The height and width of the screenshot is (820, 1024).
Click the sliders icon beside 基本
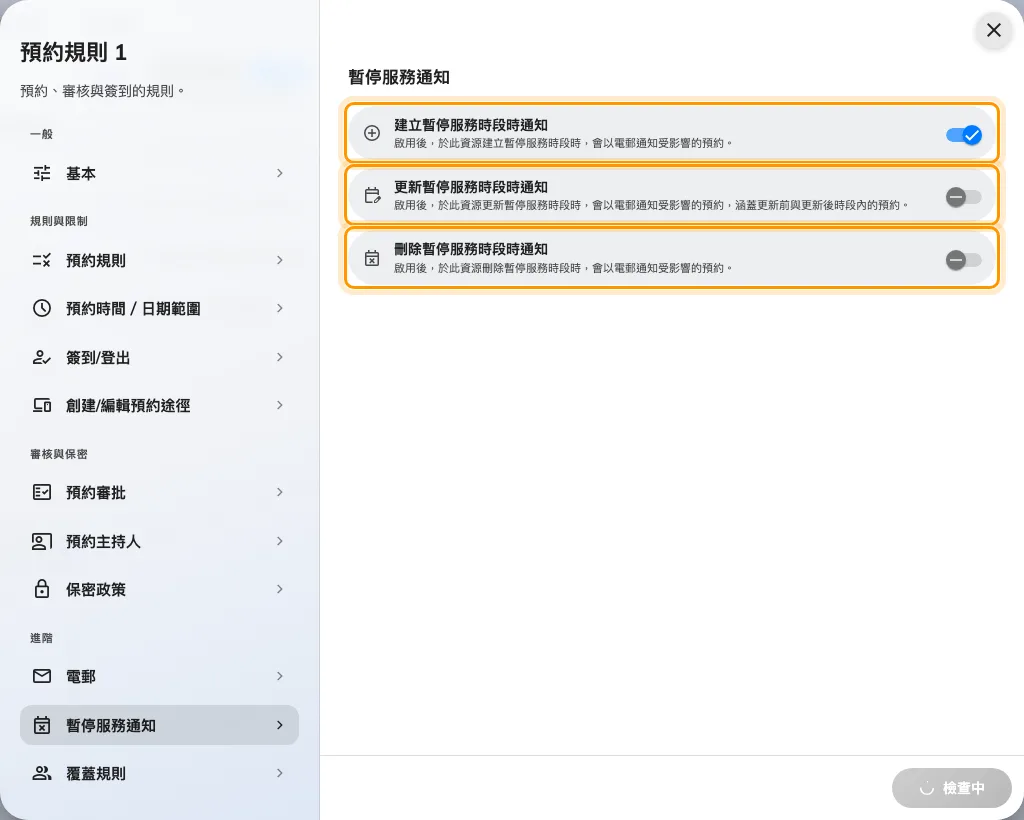coord(42,173)
